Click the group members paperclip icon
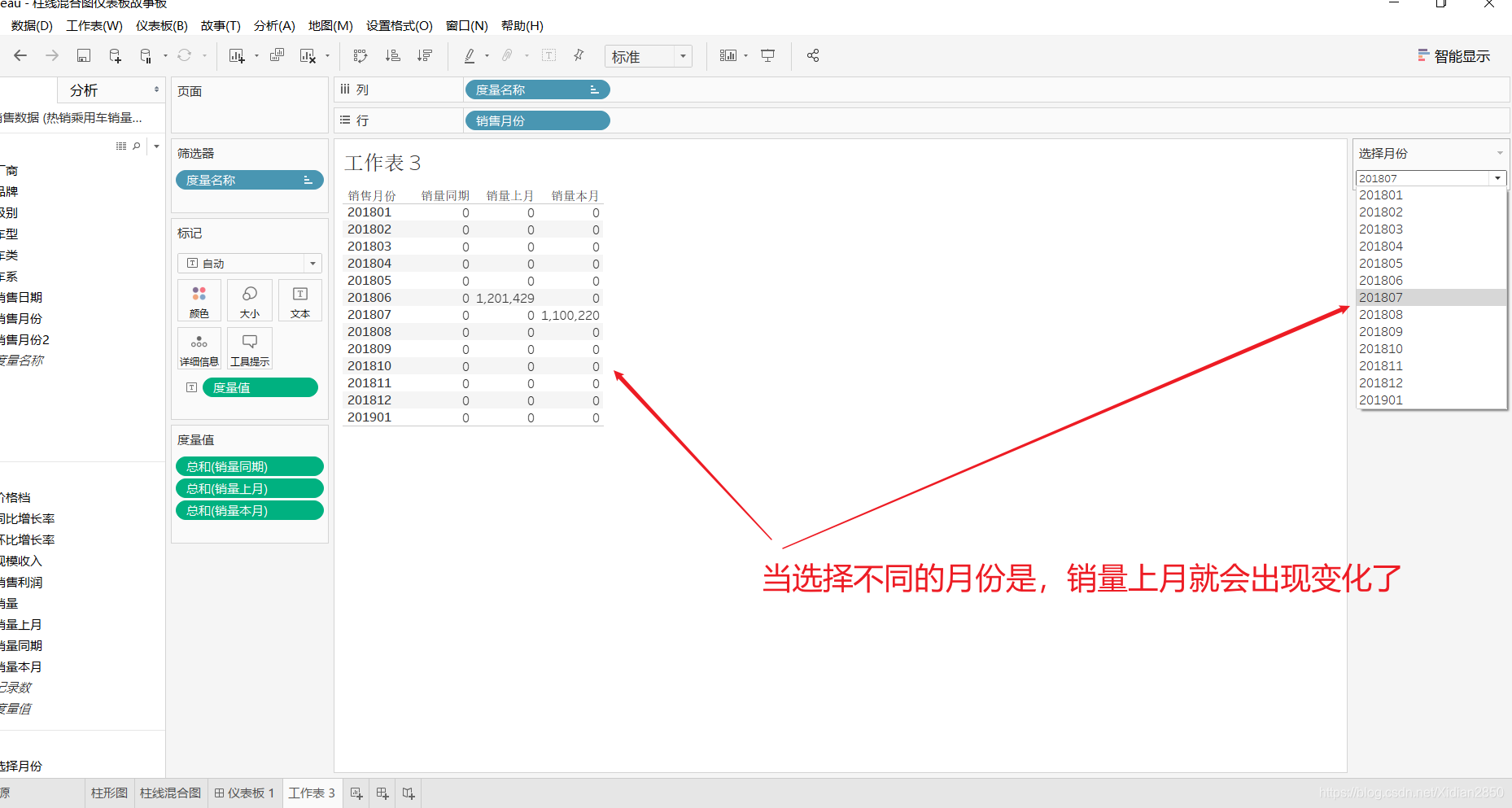1512x808 pixels. coord(507,55)
